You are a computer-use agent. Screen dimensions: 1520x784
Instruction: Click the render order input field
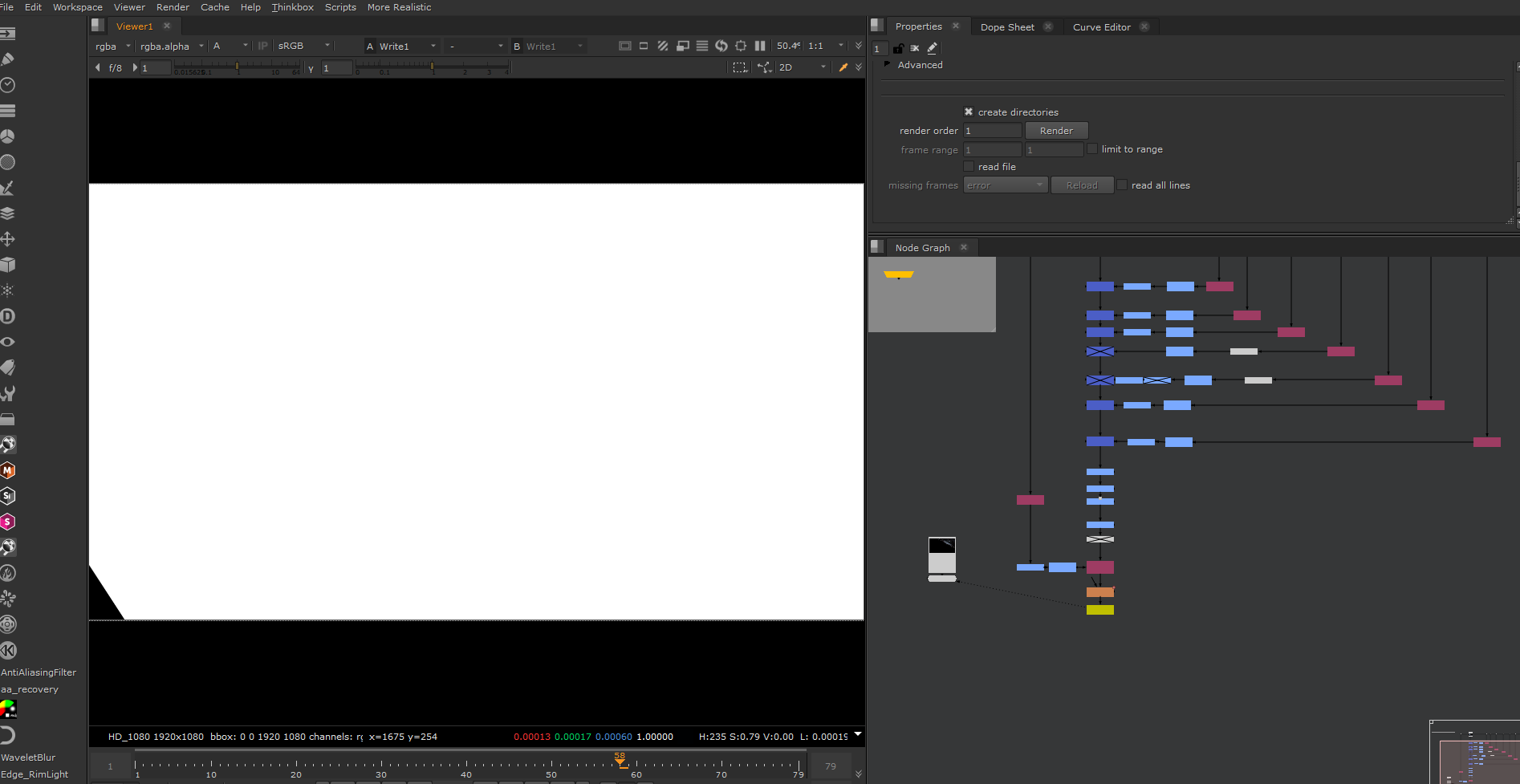click(x=993, y=131)
